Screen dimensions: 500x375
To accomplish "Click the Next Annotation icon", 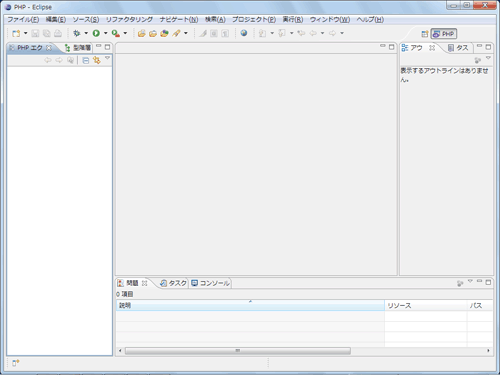I will pos(263,33).
